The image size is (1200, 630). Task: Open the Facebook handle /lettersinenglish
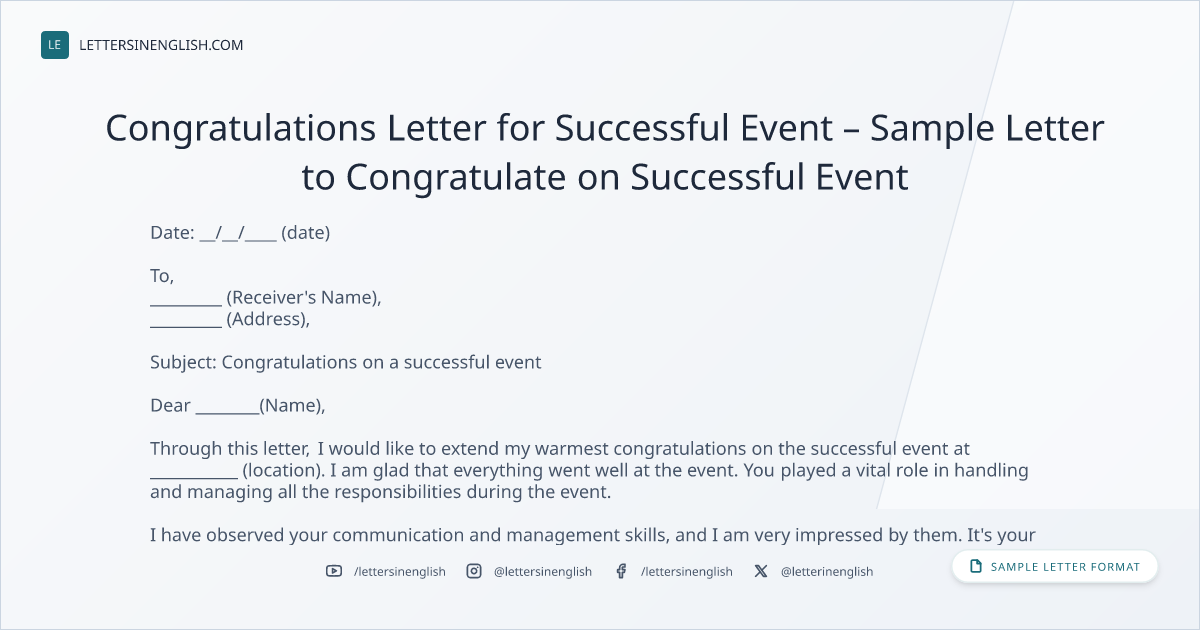click(x=687, y=572)
